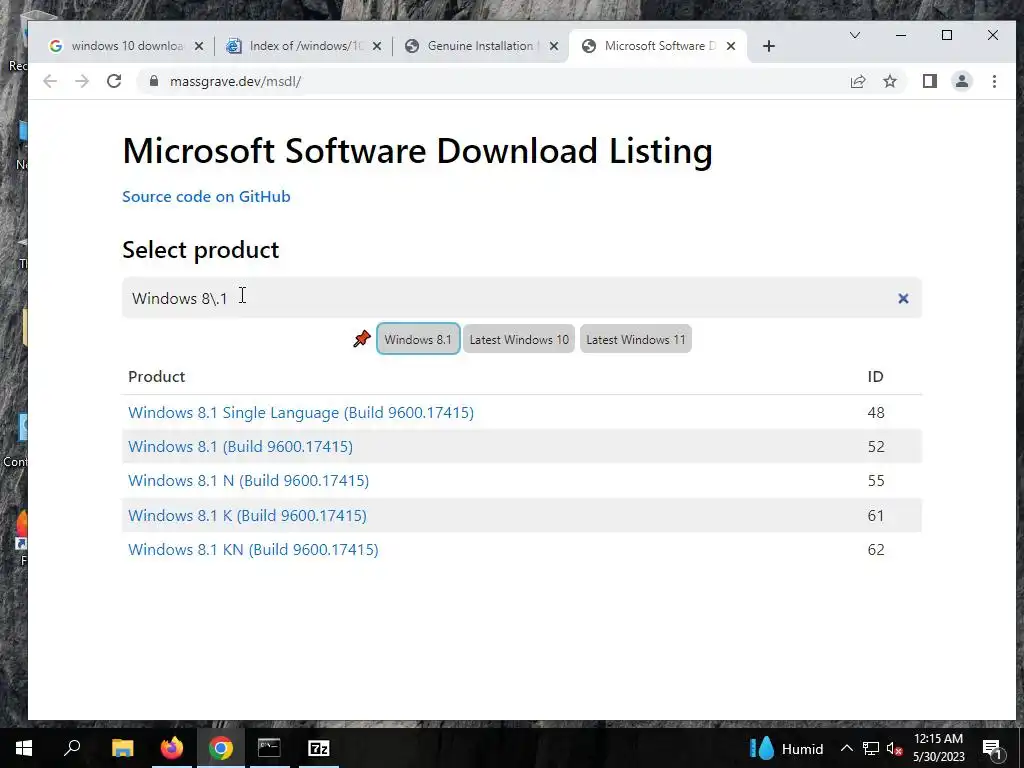Reload the massgrave.dev page

pos(114,81)
